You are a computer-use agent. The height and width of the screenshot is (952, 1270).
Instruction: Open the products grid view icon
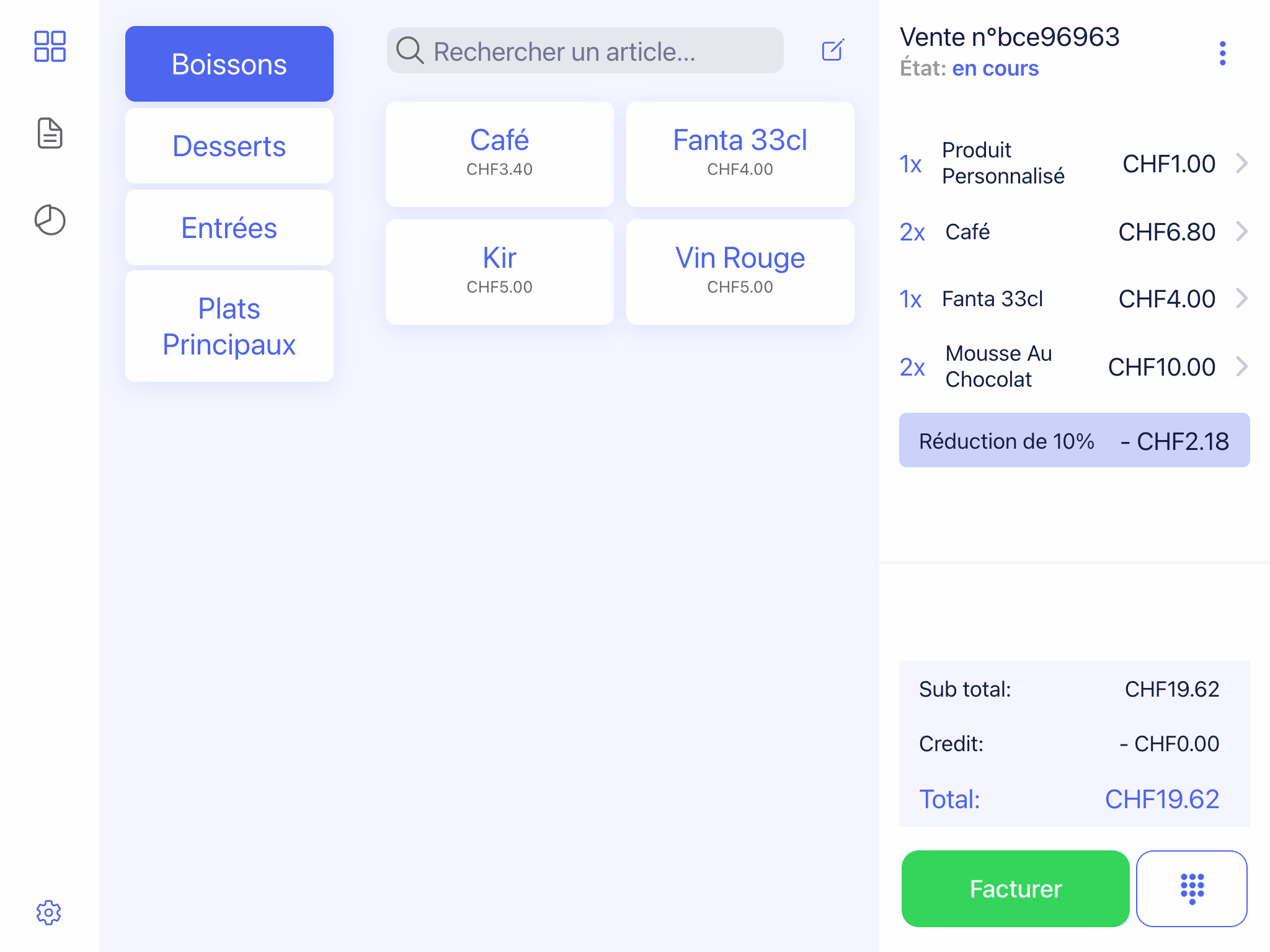click(x=50, y=46)
